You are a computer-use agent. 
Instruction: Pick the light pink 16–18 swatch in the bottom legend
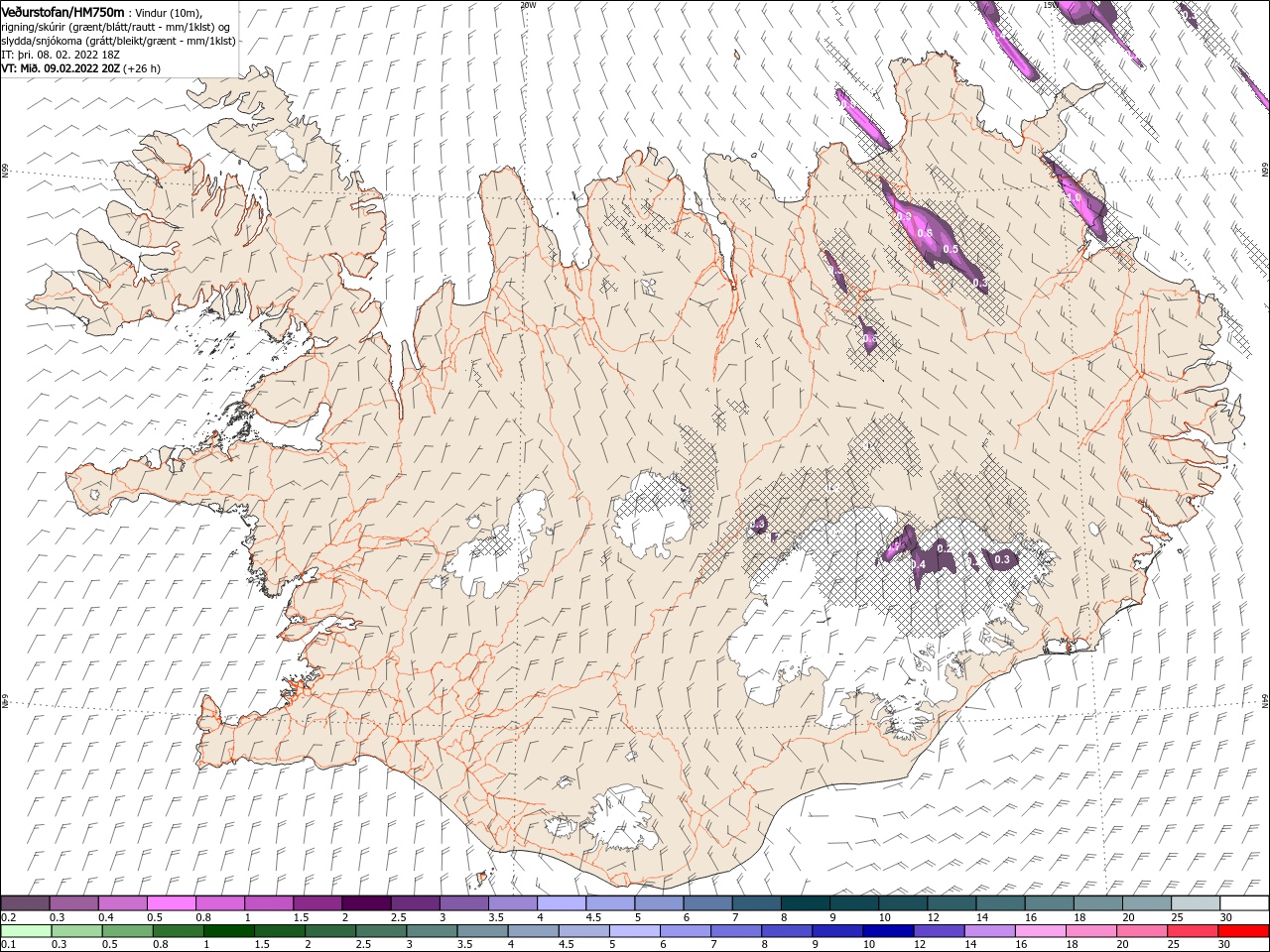pos(1040,931)
